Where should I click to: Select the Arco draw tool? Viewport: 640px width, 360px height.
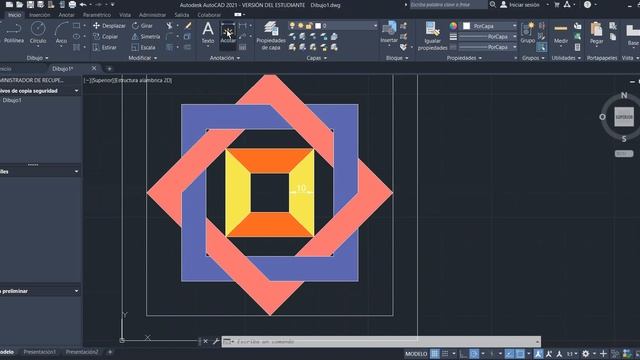click(x=61, y=33)
